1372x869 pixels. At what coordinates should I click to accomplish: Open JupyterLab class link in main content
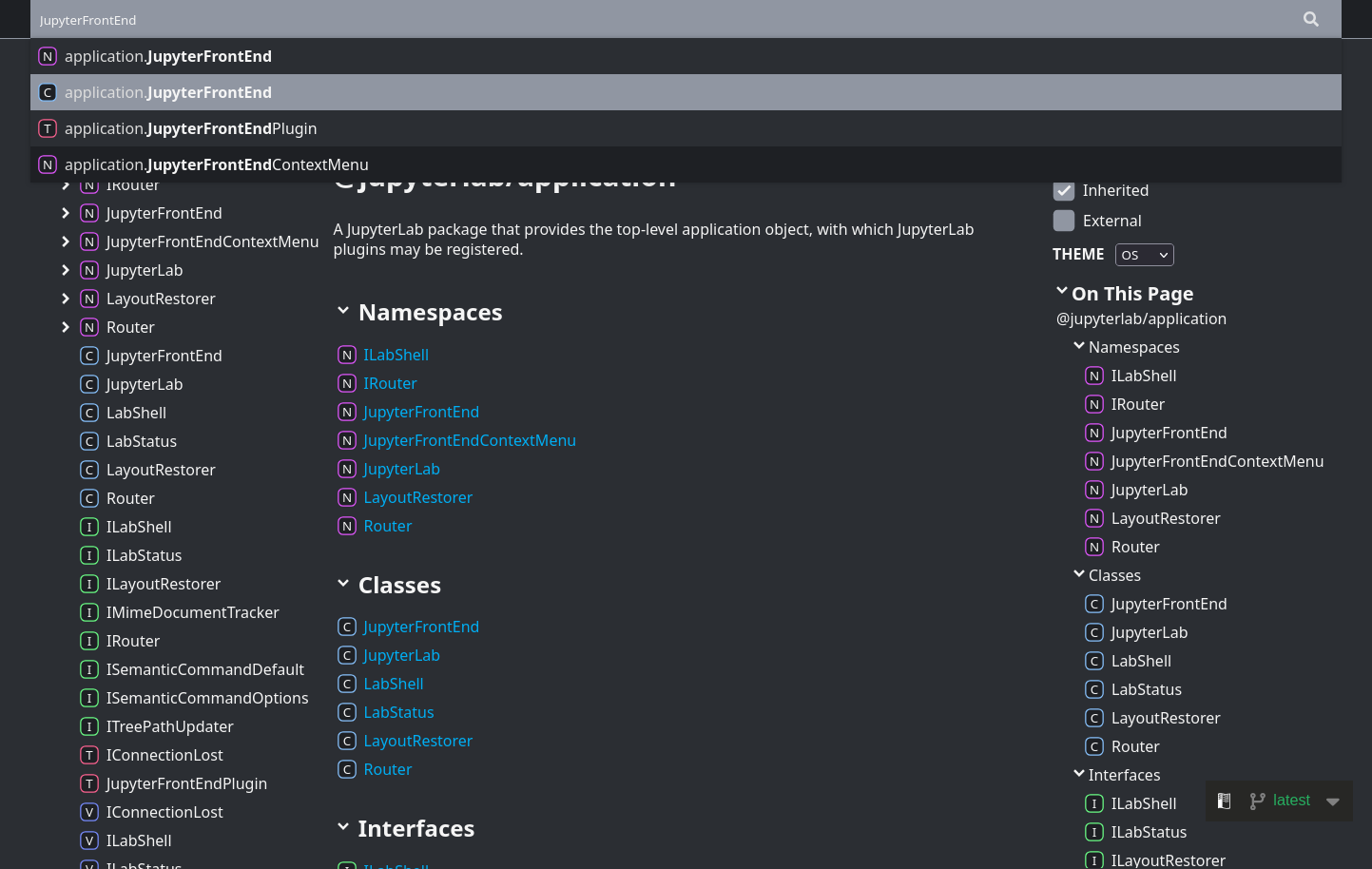[x=401, y=655]
